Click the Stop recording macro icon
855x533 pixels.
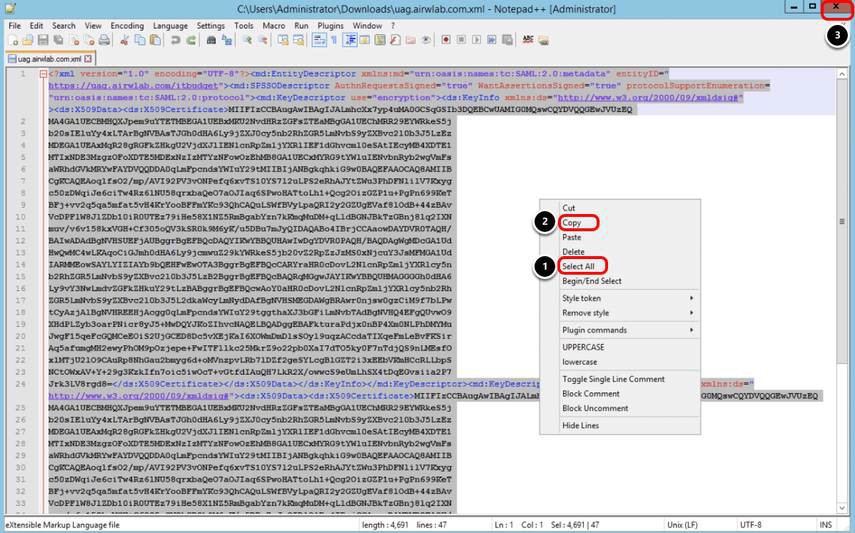(461, 40)
